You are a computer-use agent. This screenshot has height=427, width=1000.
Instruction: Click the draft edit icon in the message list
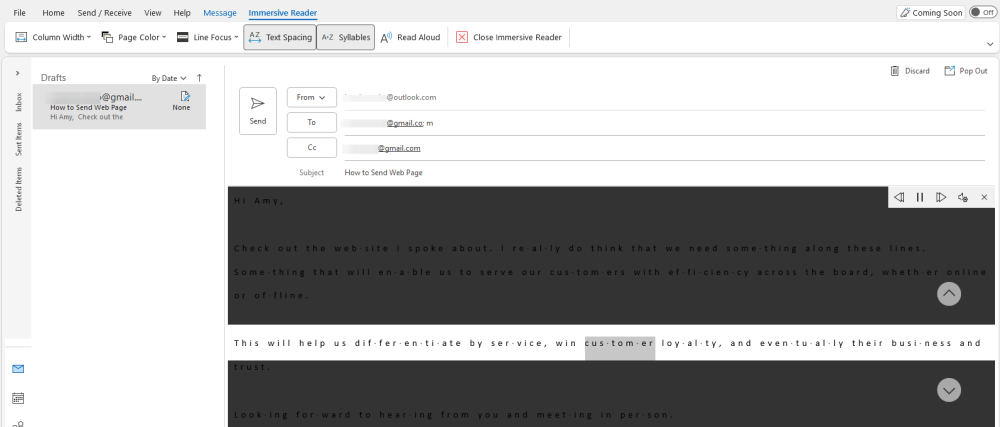pyautogui.click(x=185, y=96)
